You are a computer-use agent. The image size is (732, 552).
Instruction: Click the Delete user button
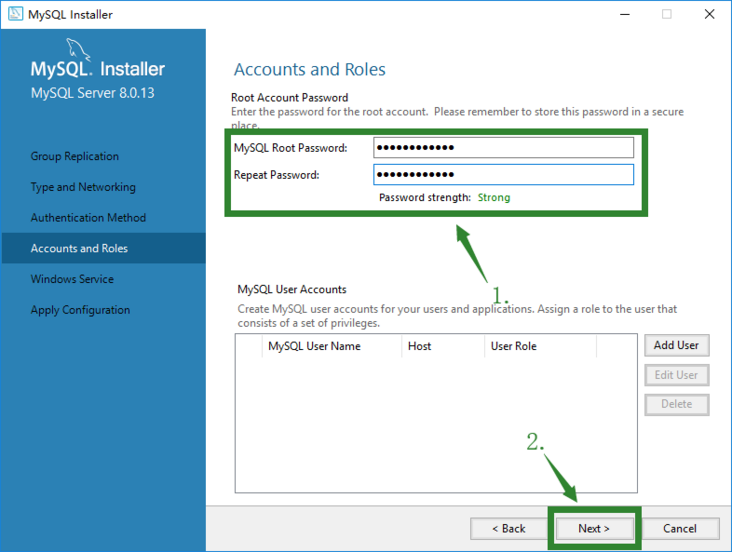tap(676, 404)
